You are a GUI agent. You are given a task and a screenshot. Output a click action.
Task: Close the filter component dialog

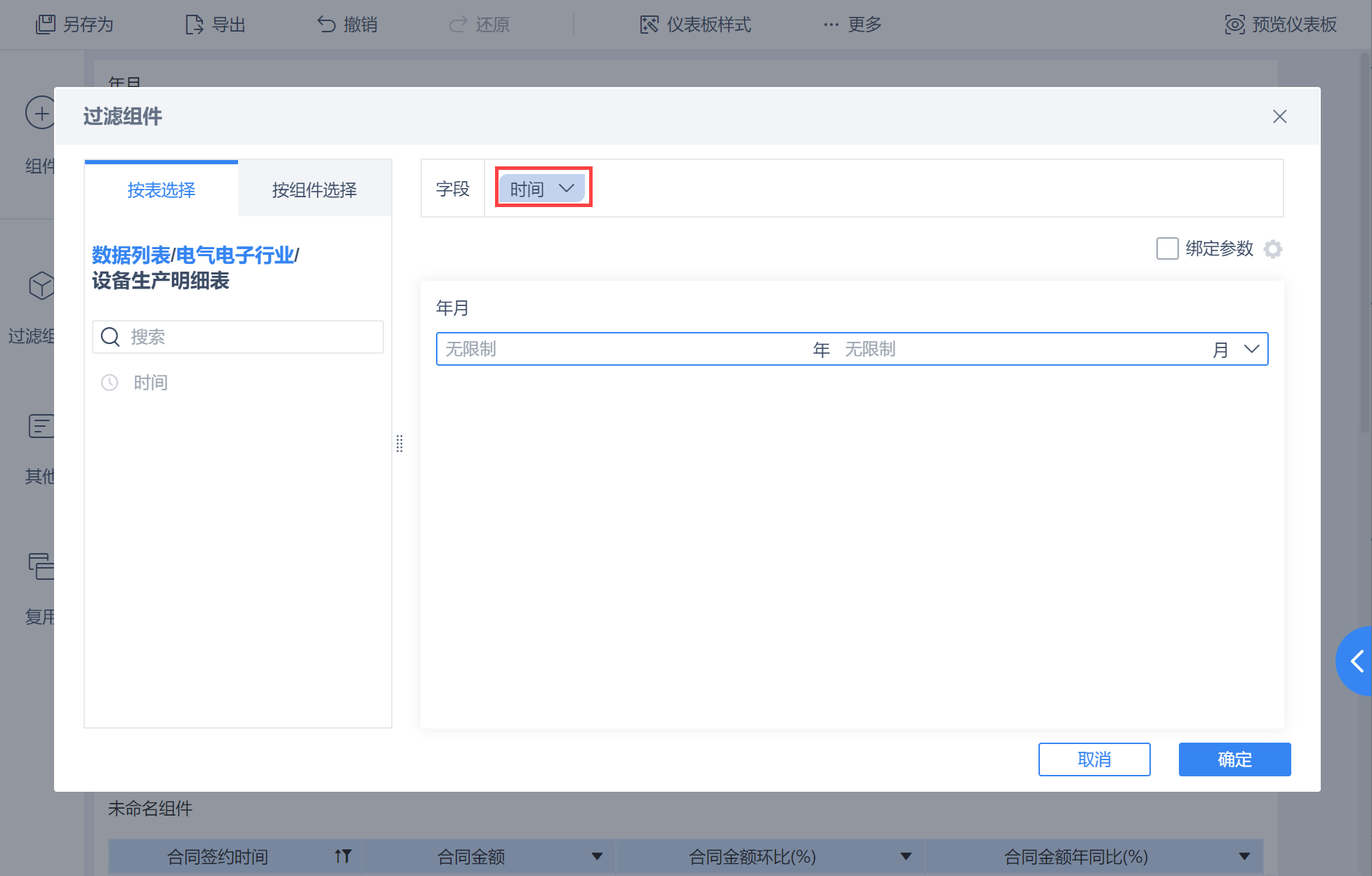pyautogui.click(x=1279, y=117)
